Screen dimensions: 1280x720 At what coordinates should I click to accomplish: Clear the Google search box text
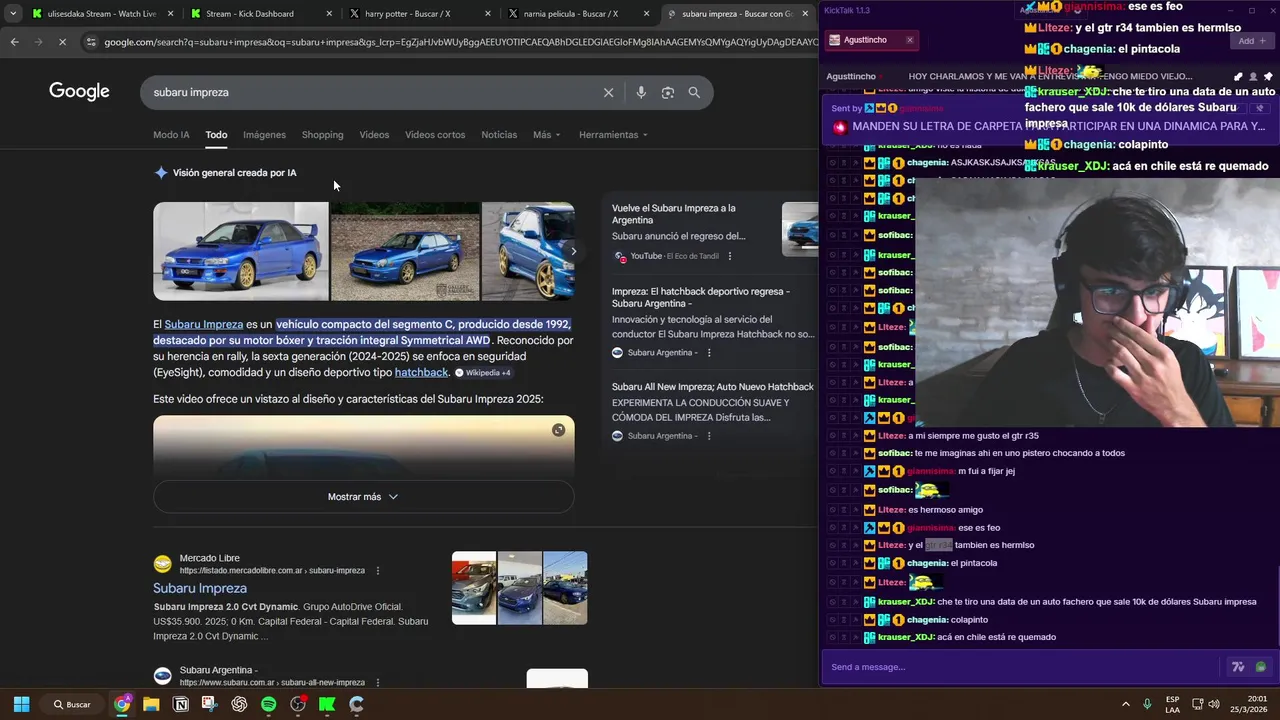tap(608, 92)
